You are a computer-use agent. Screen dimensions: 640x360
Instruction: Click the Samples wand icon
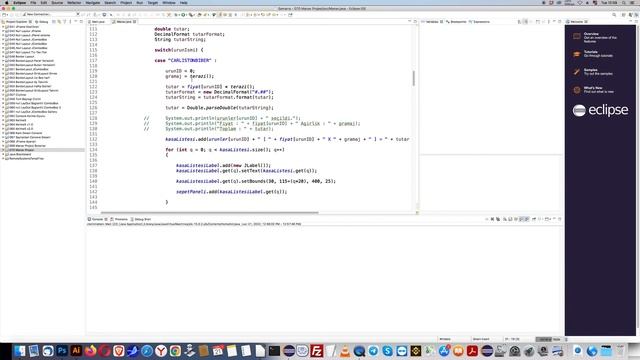pos(576,72)
